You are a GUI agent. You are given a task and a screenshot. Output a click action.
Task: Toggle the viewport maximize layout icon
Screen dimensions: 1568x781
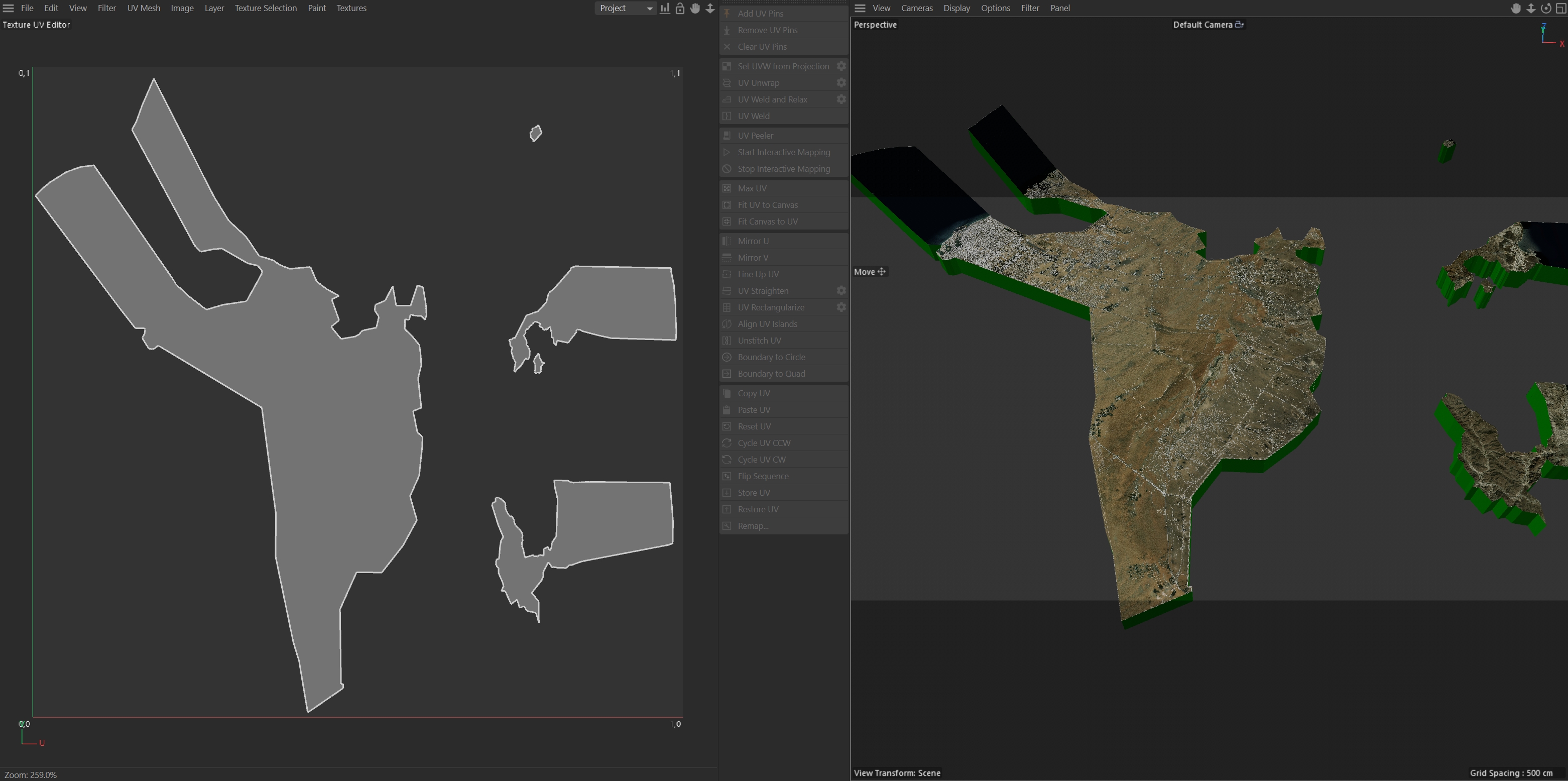click(1560, 8)
